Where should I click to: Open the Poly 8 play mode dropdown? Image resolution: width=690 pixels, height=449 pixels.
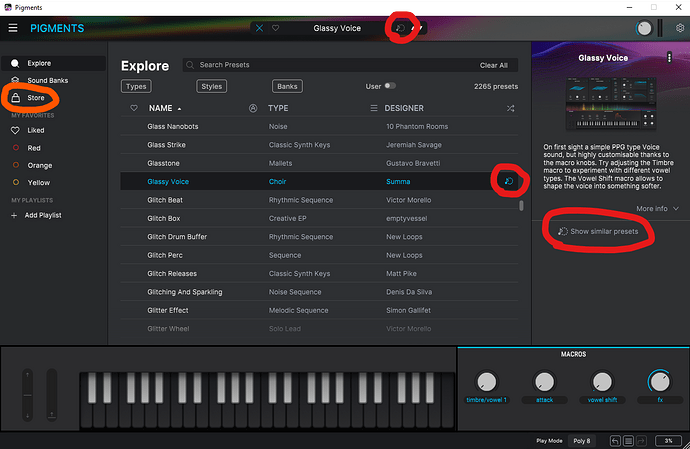582,441
